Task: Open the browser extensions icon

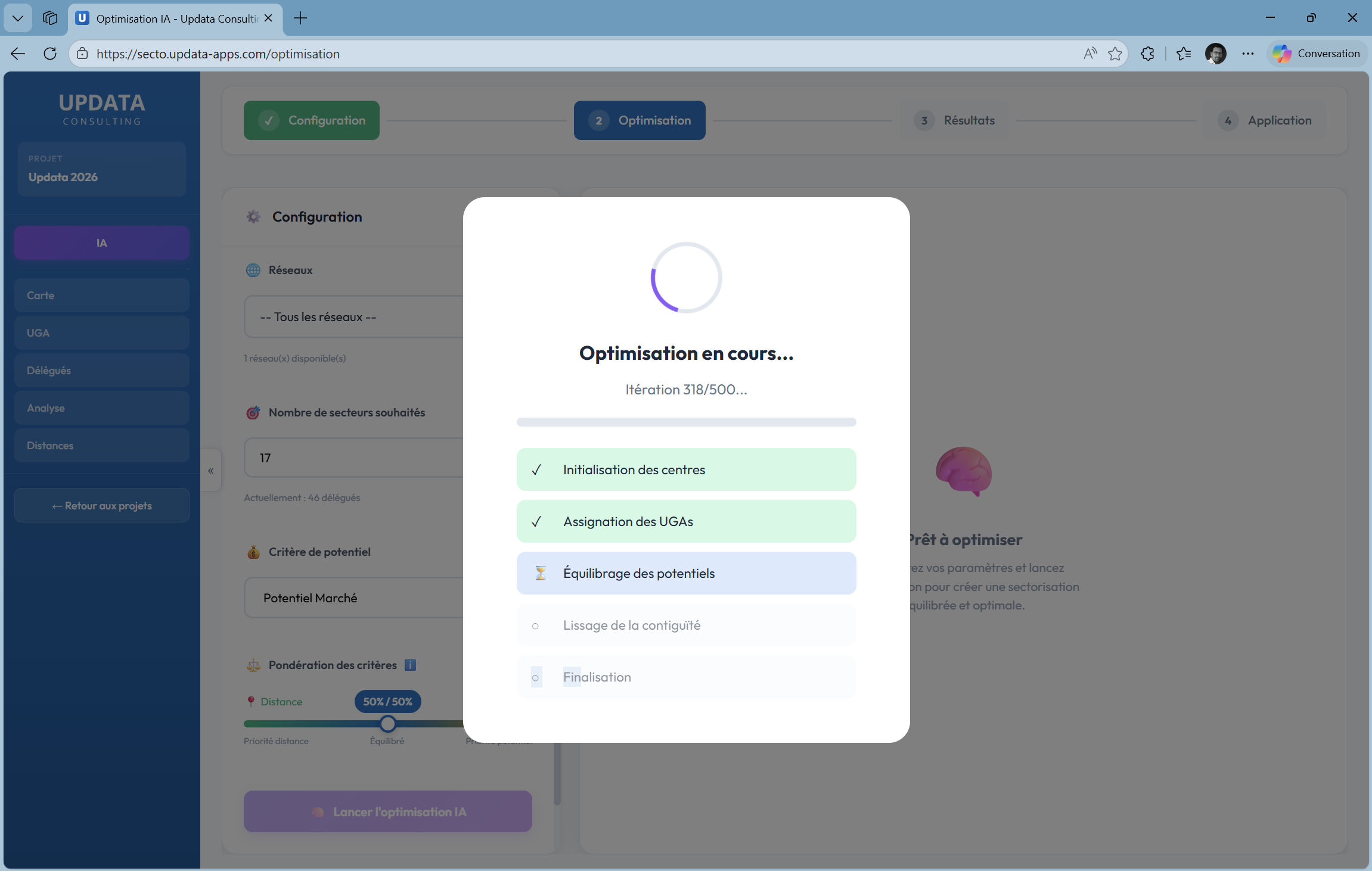Action: click(x=1147, y=54)
